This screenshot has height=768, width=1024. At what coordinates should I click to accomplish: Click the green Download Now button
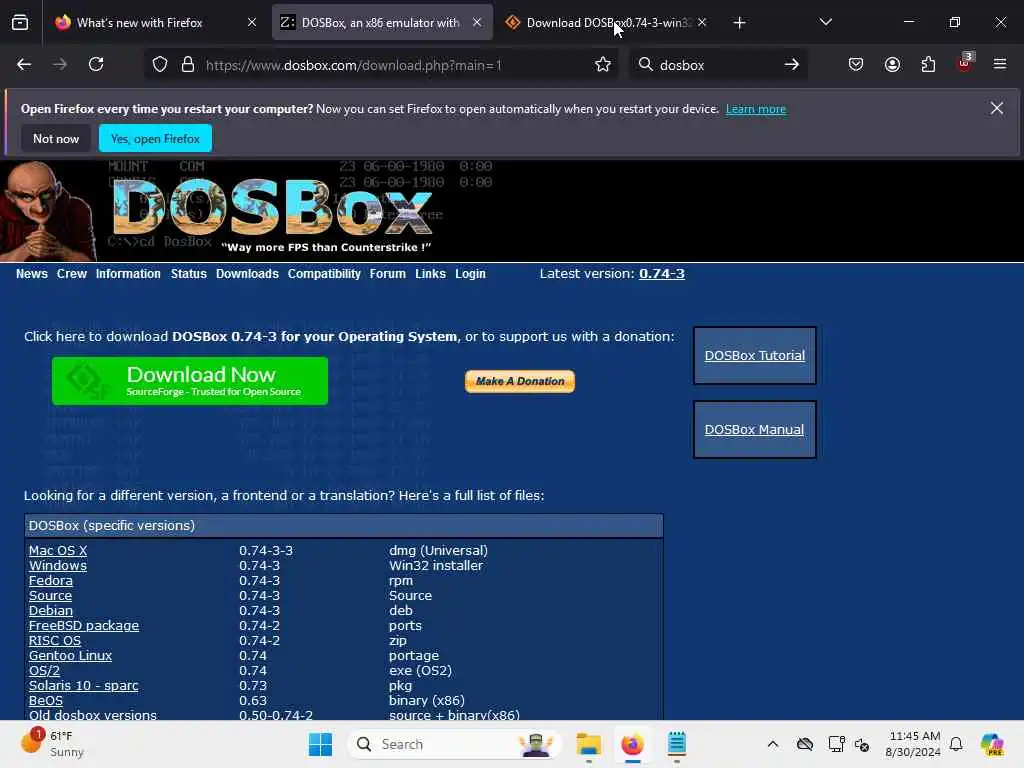point(190,381)
